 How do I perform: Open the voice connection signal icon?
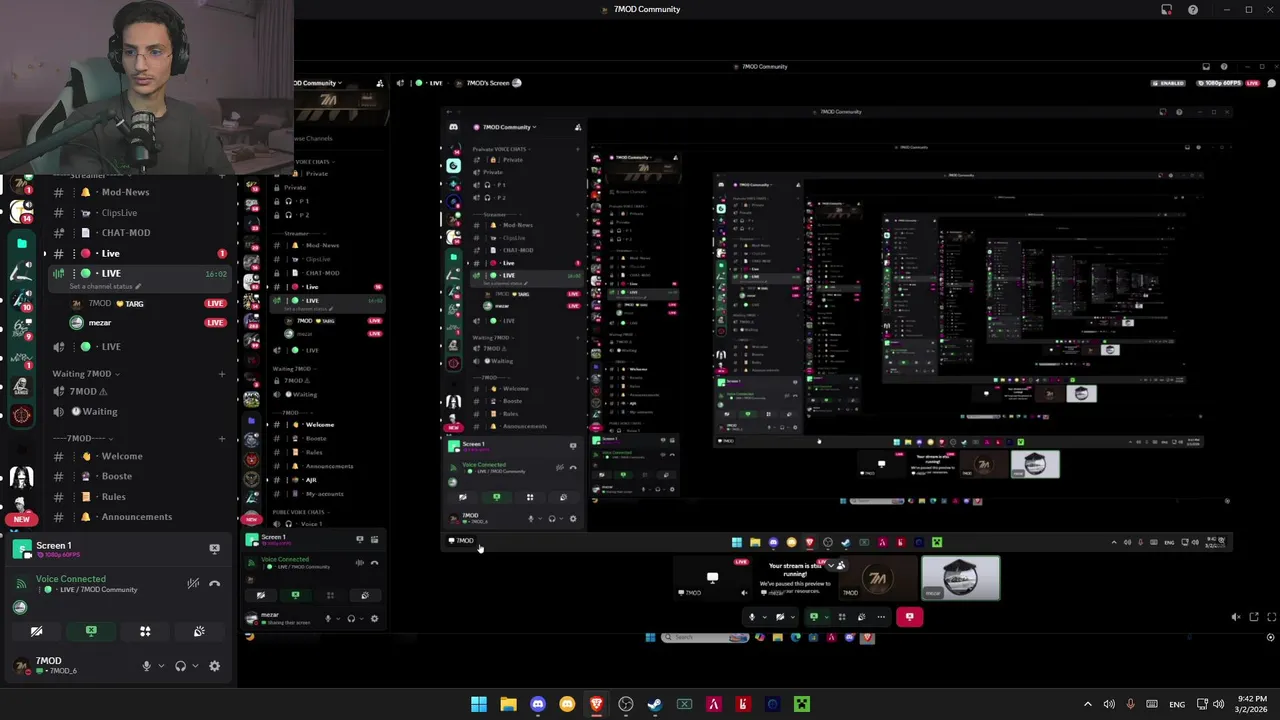coord(21,584)
